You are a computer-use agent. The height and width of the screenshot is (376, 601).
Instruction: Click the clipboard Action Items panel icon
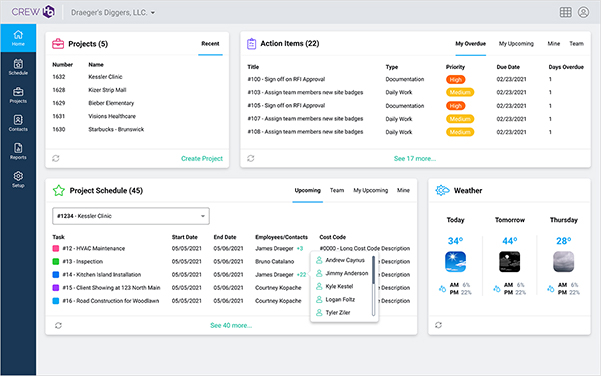(251, 44)
